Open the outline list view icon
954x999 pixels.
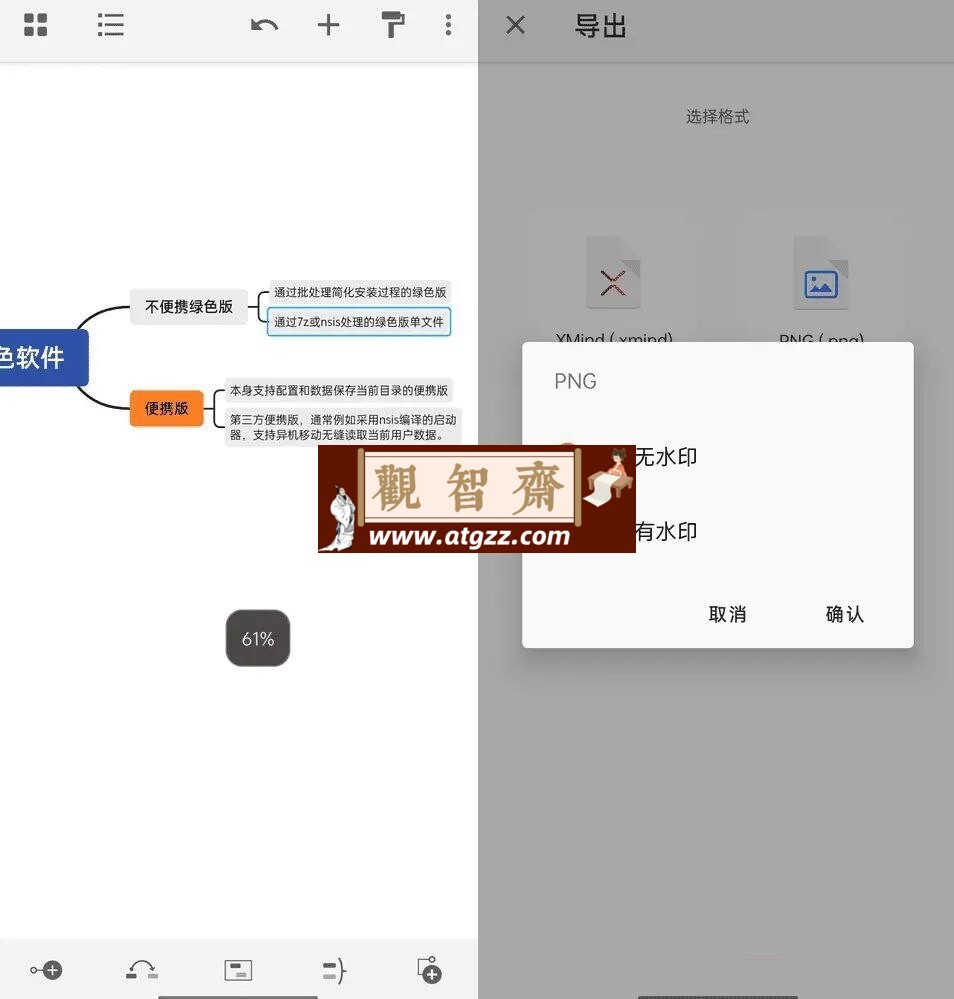pos(111,25)
